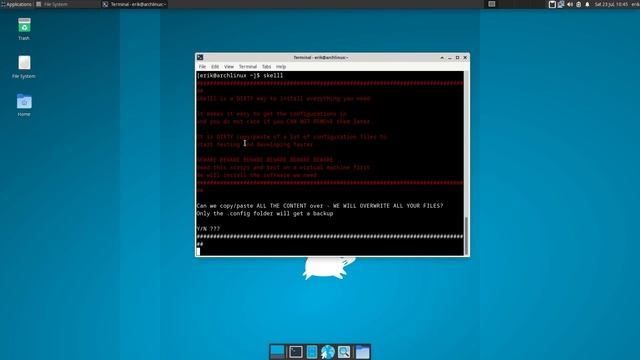Launch Terminal Emulator from the dock
The width and height of the screenshot is (640, 360).
pyautogui.click(x=296, y=352)
